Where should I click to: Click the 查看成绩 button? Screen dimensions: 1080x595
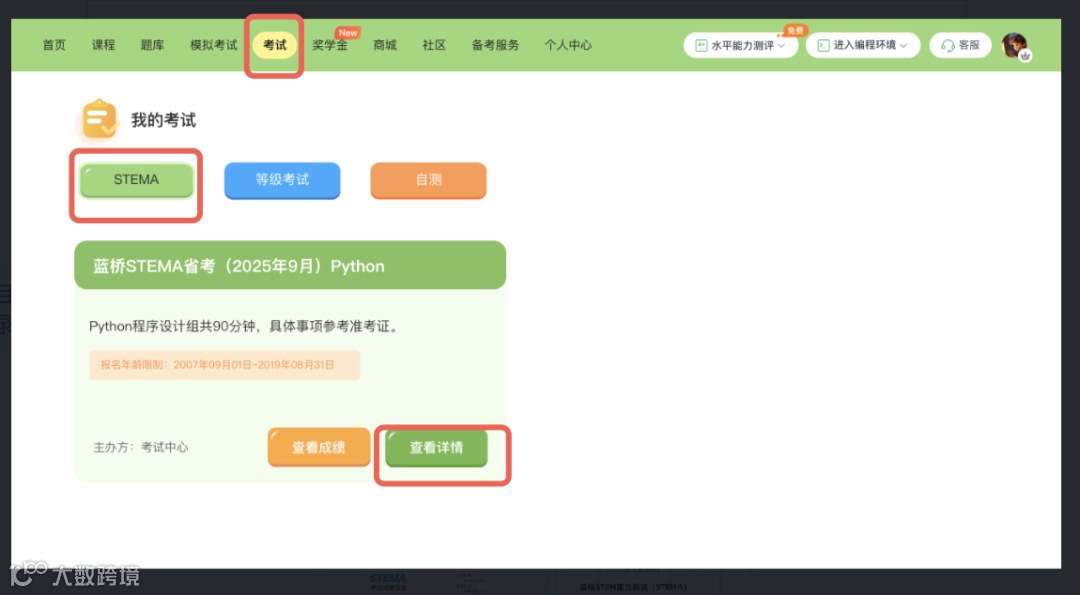(318, 447)
